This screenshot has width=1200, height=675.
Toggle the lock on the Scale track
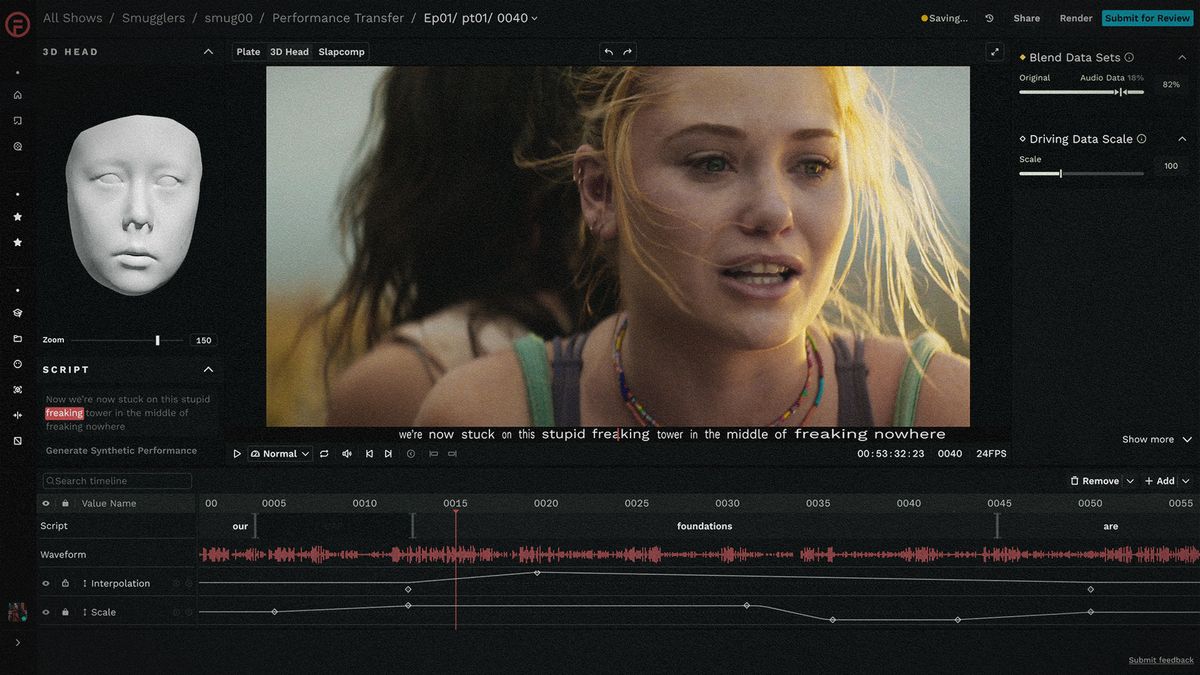(65, 612)
